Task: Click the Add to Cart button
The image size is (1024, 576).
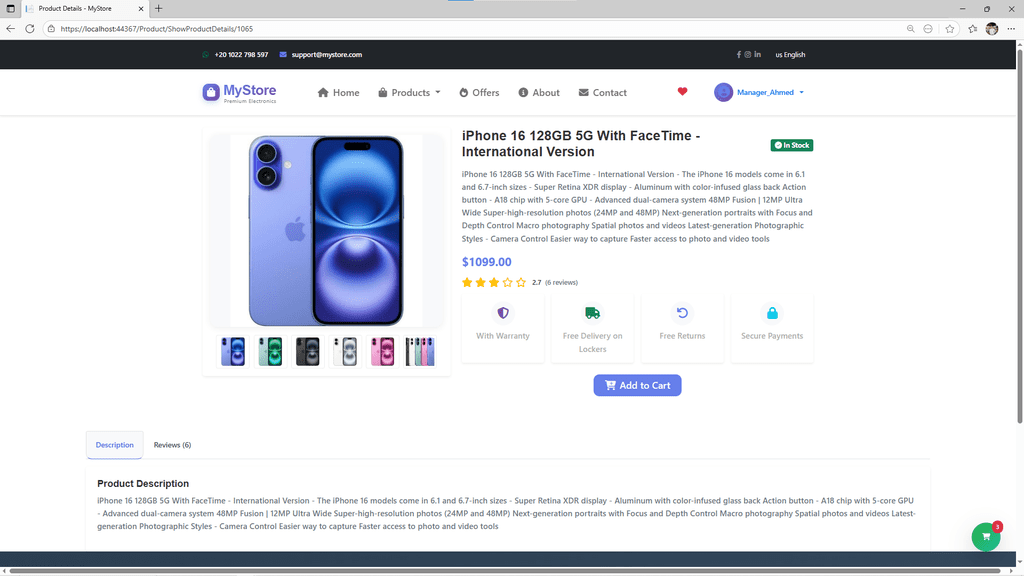Action: point(637,385)
